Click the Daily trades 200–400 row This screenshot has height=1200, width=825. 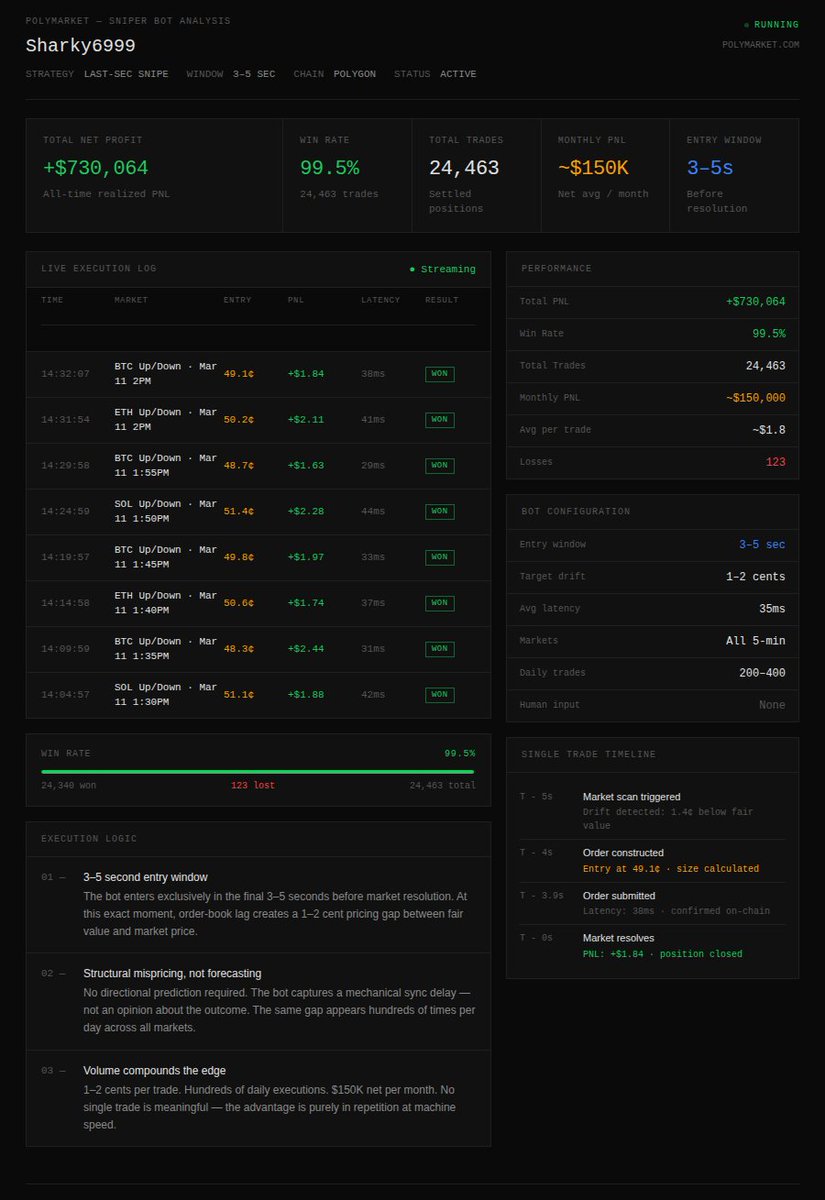(x=652, y=673)
